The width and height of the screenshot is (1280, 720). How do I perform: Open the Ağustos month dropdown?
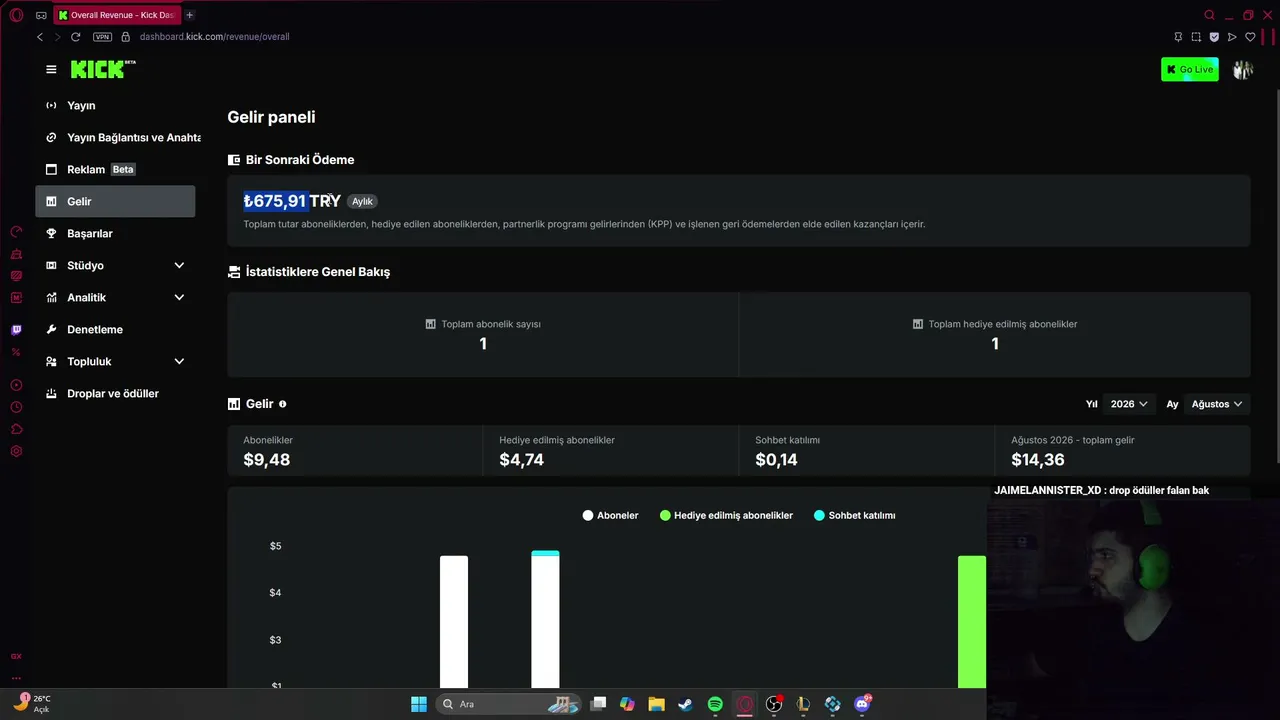point(1217,404)
